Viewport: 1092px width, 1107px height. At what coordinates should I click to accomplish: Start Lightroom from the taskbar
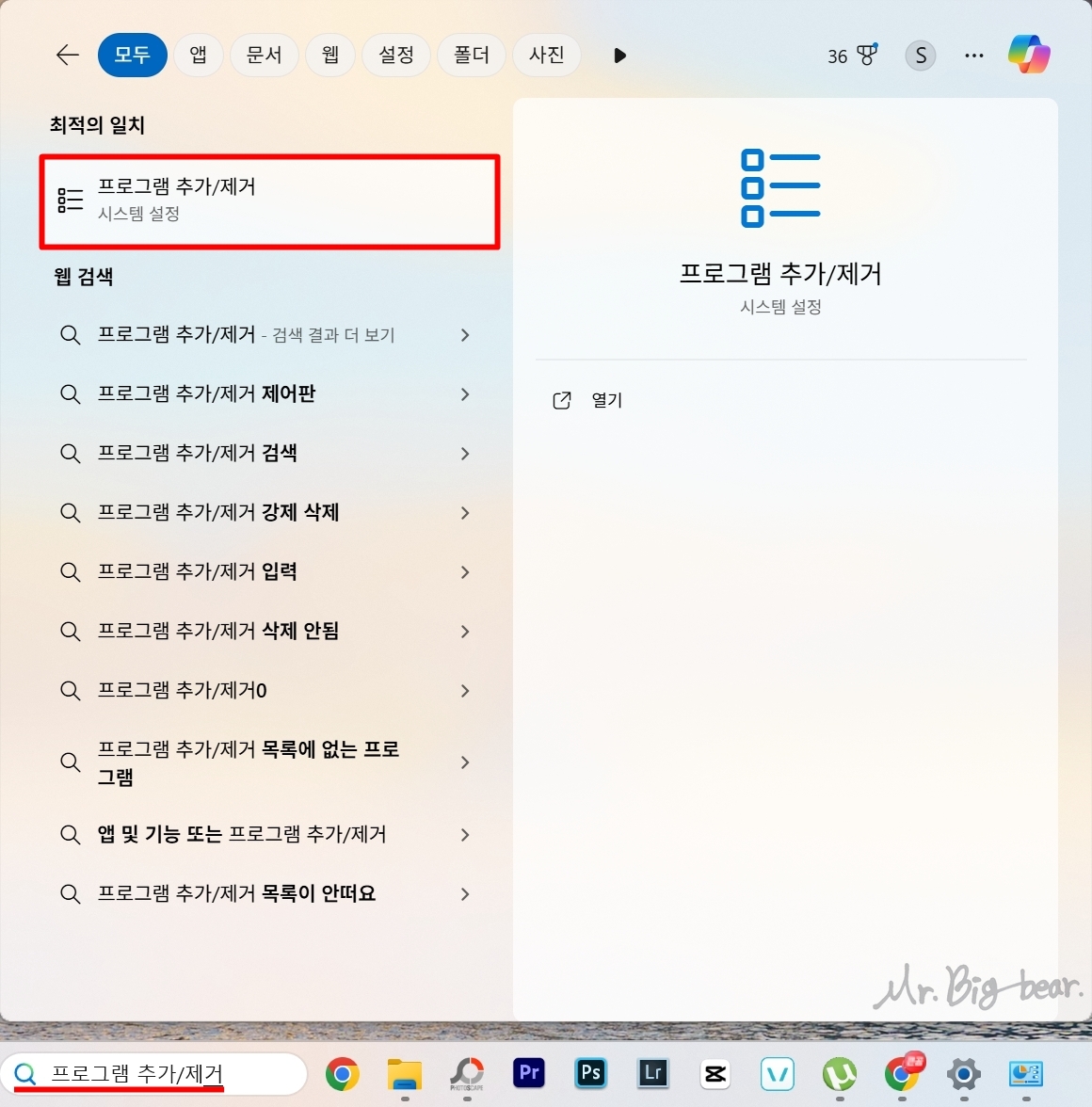652,1073
